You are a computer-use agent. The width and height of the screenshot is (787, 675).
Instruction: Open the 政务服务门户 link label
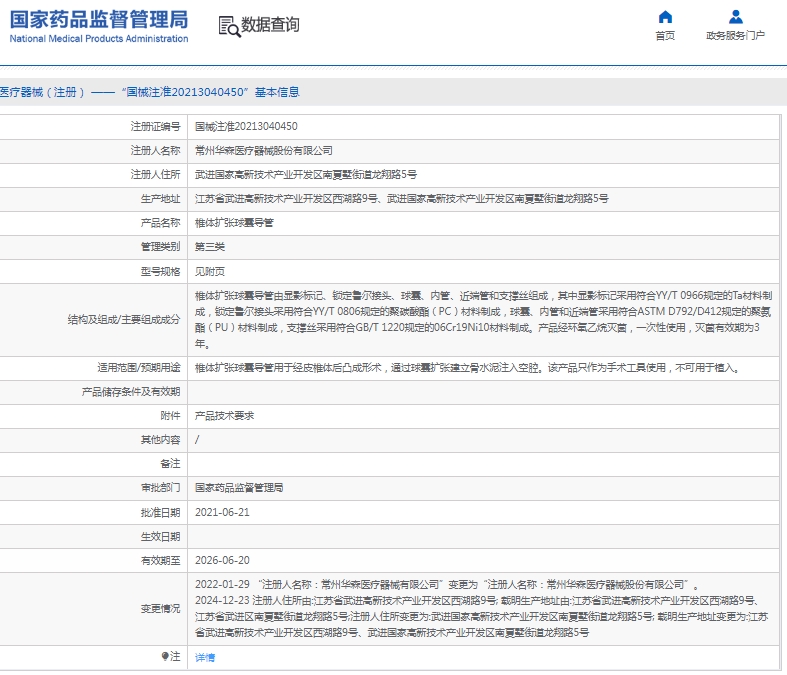[736, 36]
